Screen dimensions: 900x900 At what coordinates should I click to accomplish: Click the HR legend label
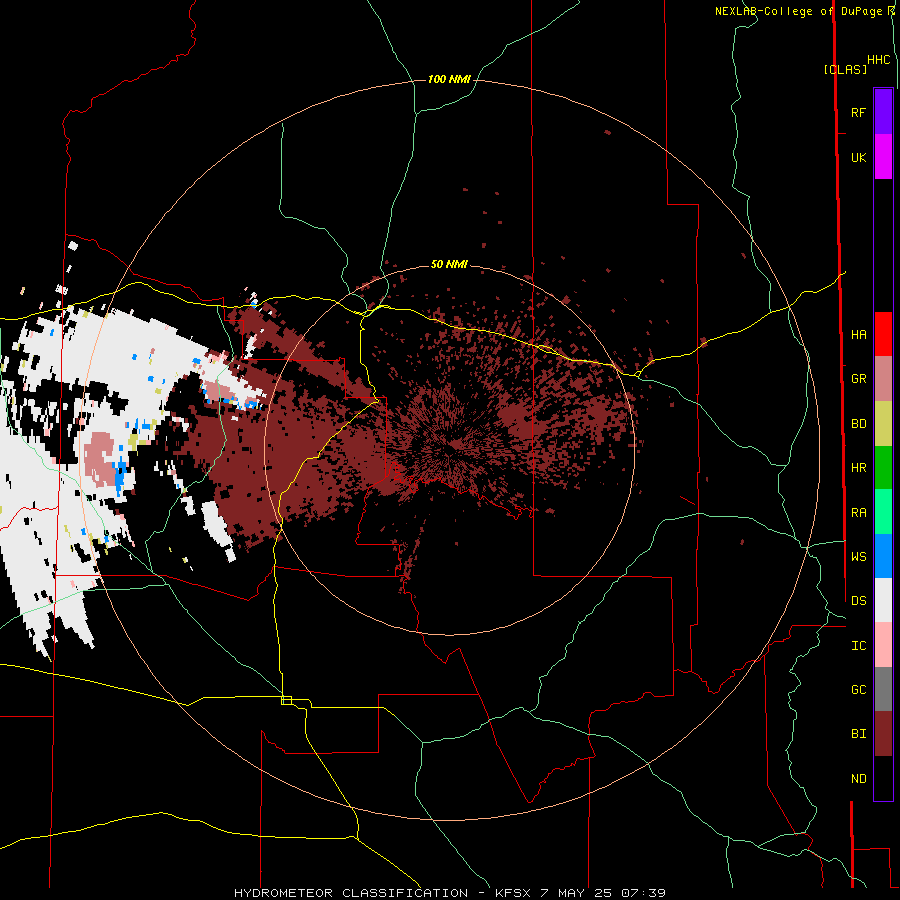[x=858, y=467]
